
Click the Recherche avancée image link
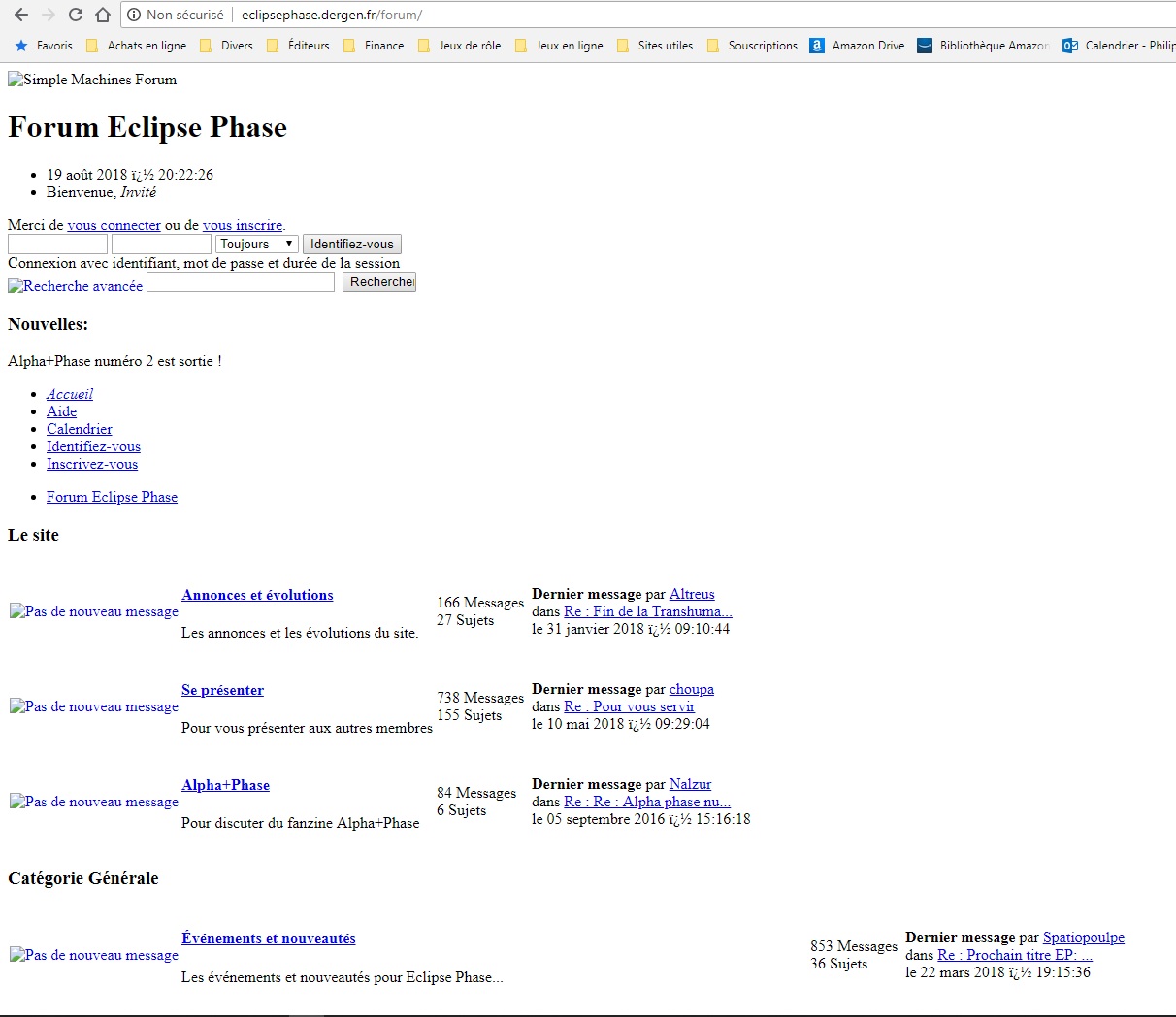click(x=76, y=286)
